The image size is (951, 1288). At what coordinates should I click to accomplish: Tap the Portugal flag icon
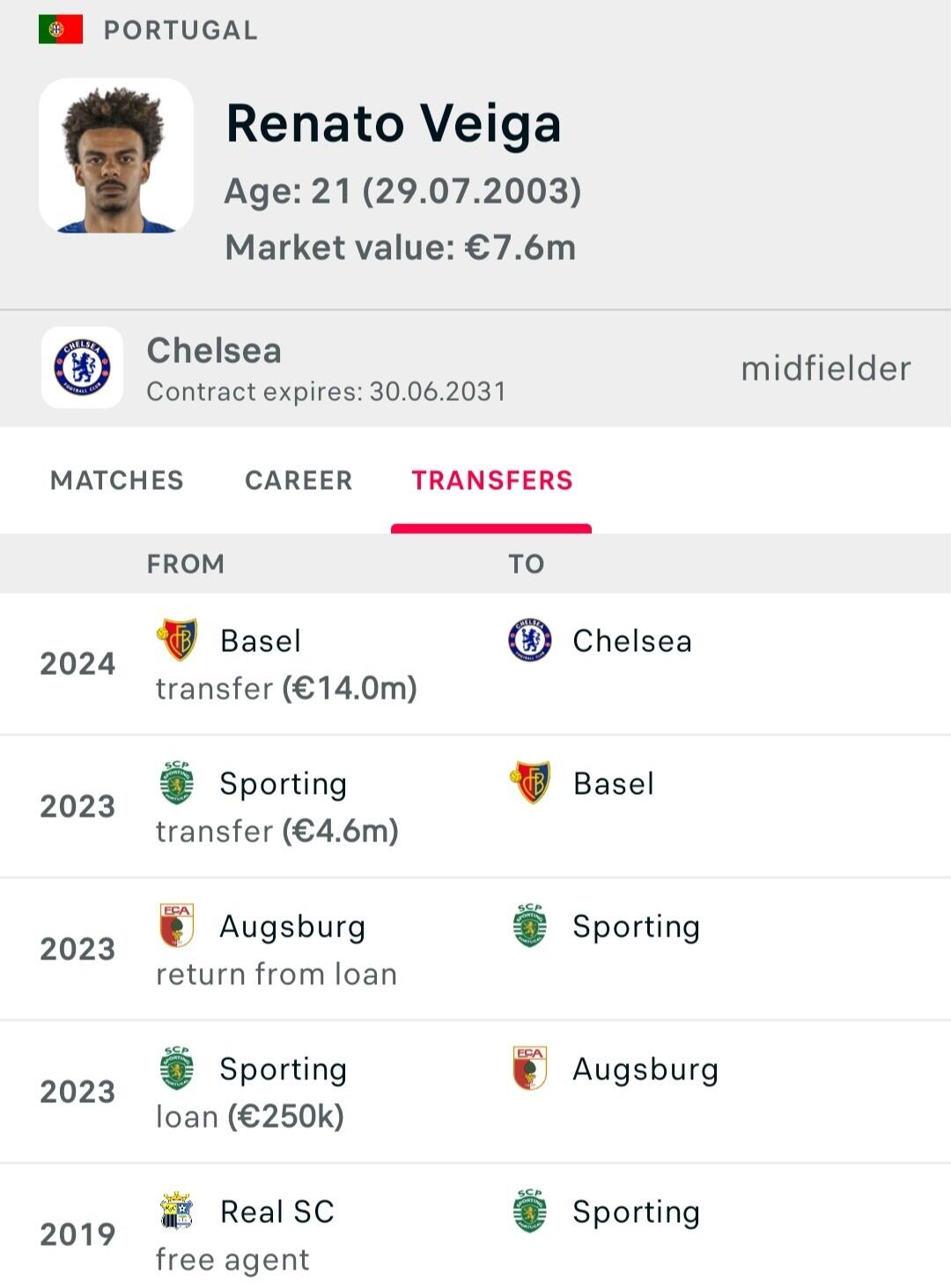tap(61, 29)
